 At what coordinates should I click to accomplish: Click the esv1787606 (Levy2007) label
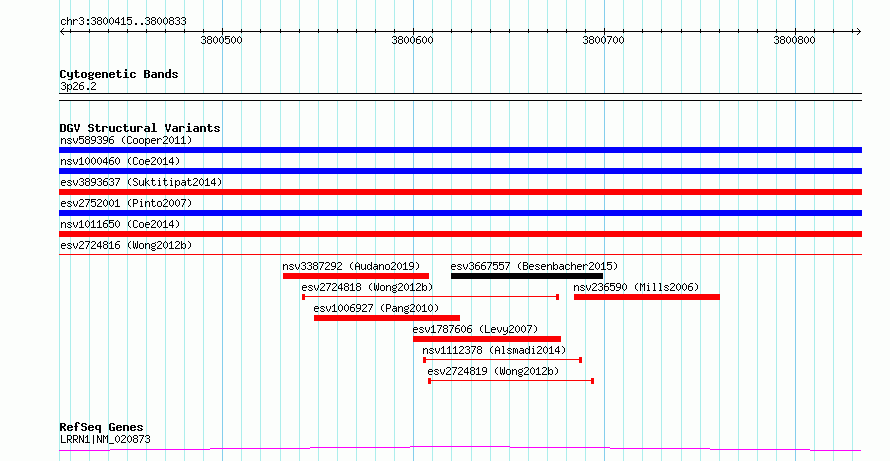coord(475,329)
